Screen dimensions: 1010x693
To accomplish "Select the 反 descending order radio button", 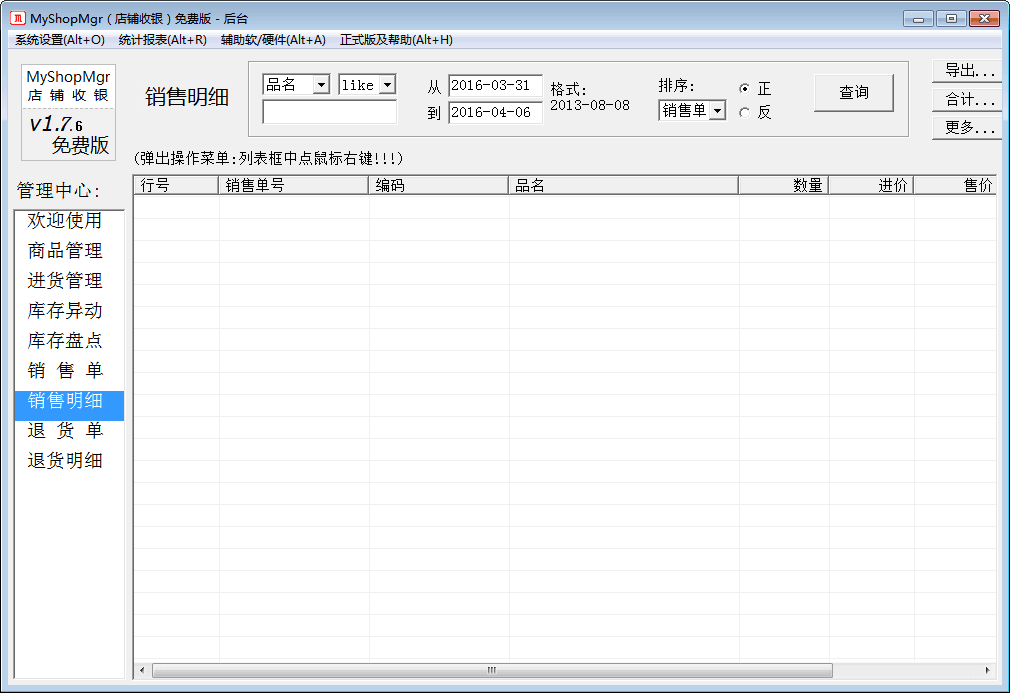I will click(744, 113).
